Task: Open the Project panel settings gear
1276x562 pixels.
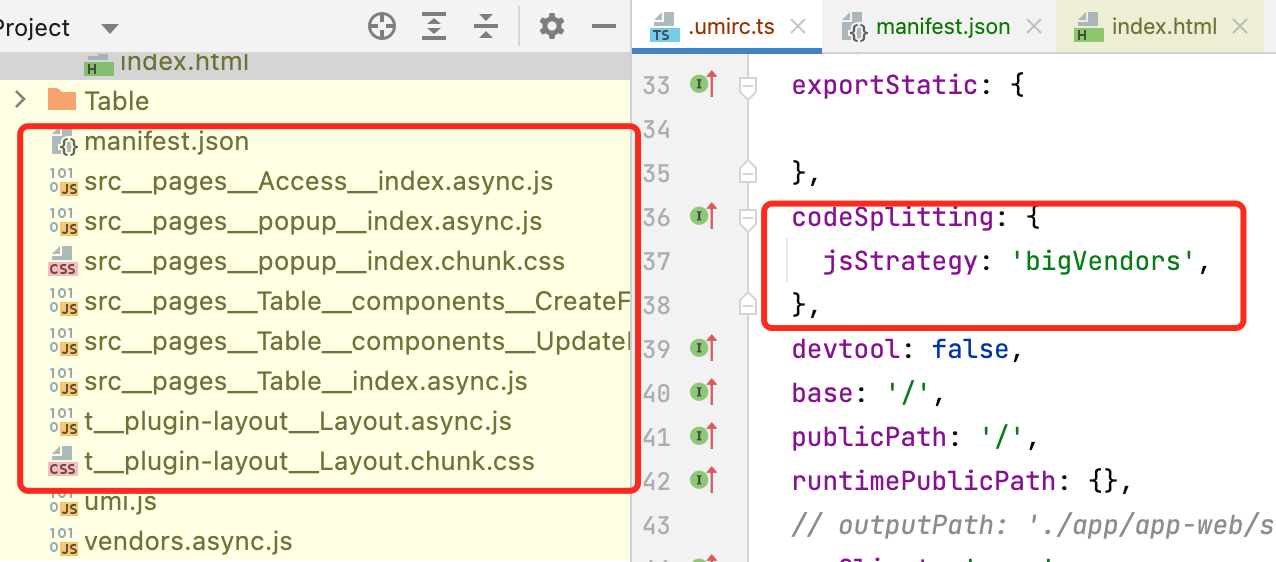Action: [552, 27]
